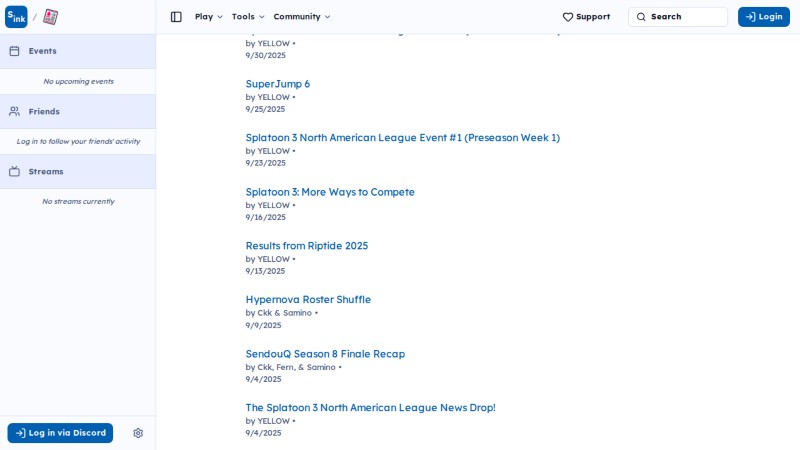Open SendouQ Season 8 Finale Recap article

point(325,354)
